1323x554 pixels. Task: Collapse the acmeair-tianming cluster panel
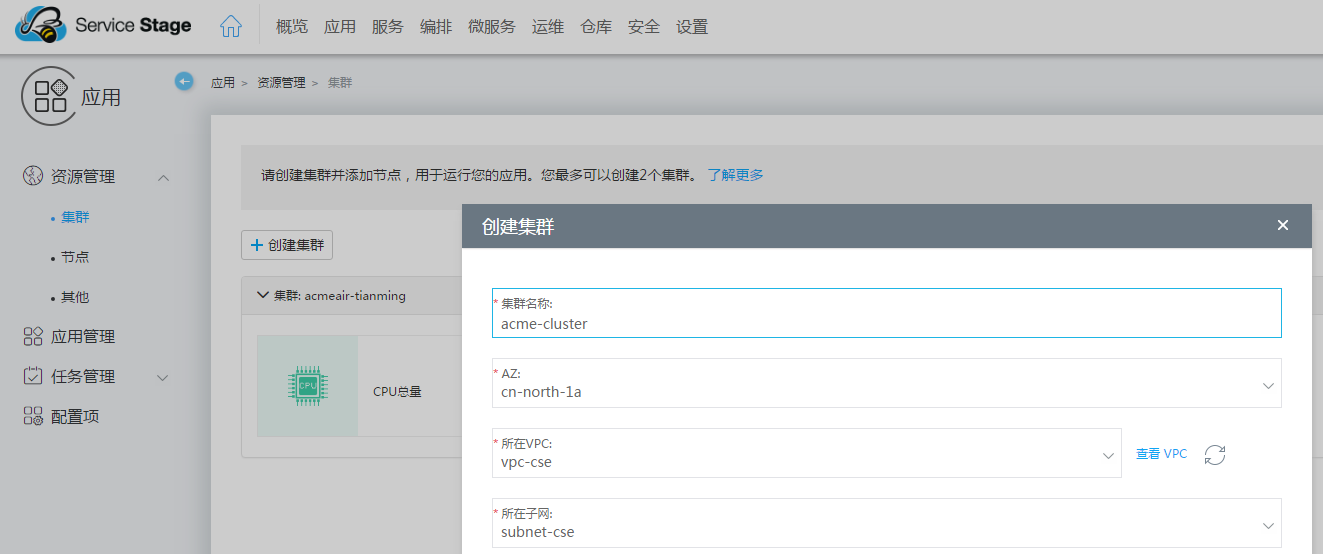tap(263, 296)
